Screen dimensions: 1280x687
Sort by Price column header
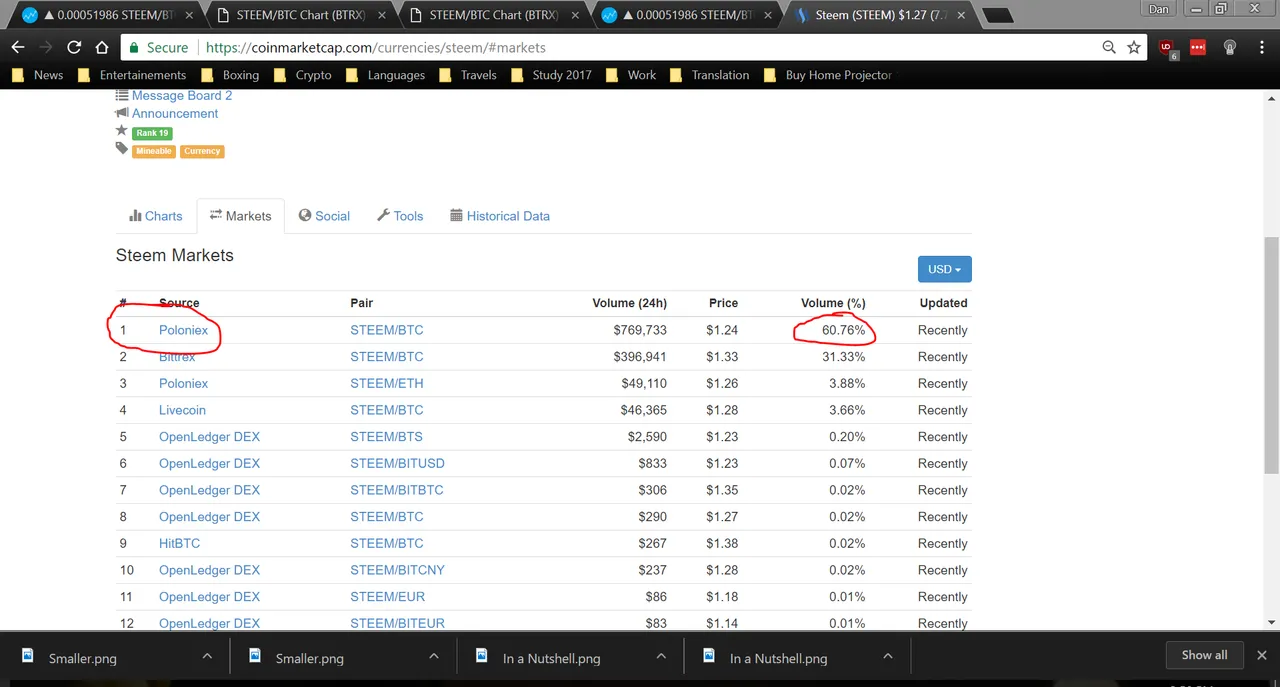point(723,303)
